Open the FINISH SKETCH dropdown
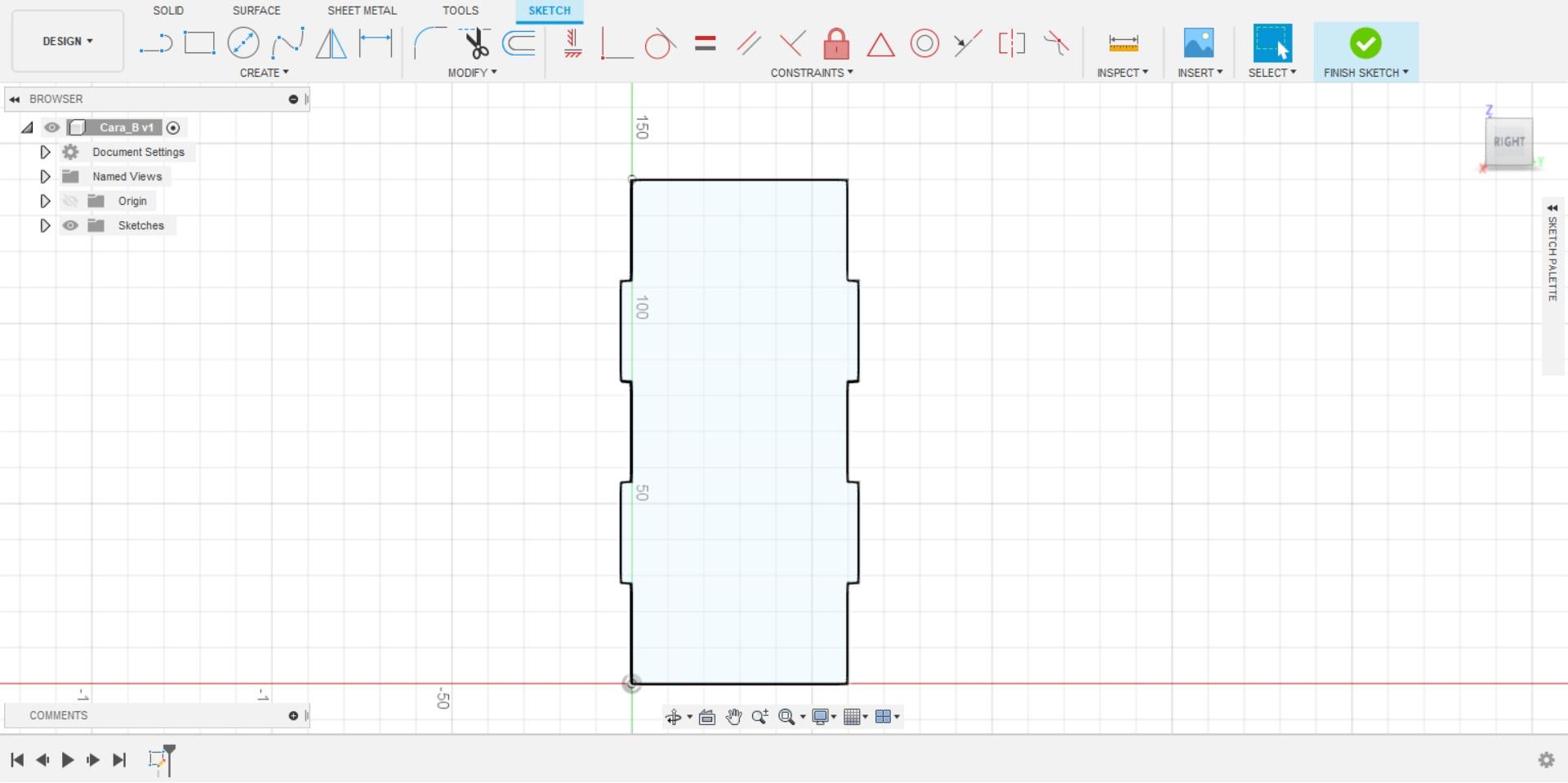Viewport: 1568px width, 783px height. 1365,73
